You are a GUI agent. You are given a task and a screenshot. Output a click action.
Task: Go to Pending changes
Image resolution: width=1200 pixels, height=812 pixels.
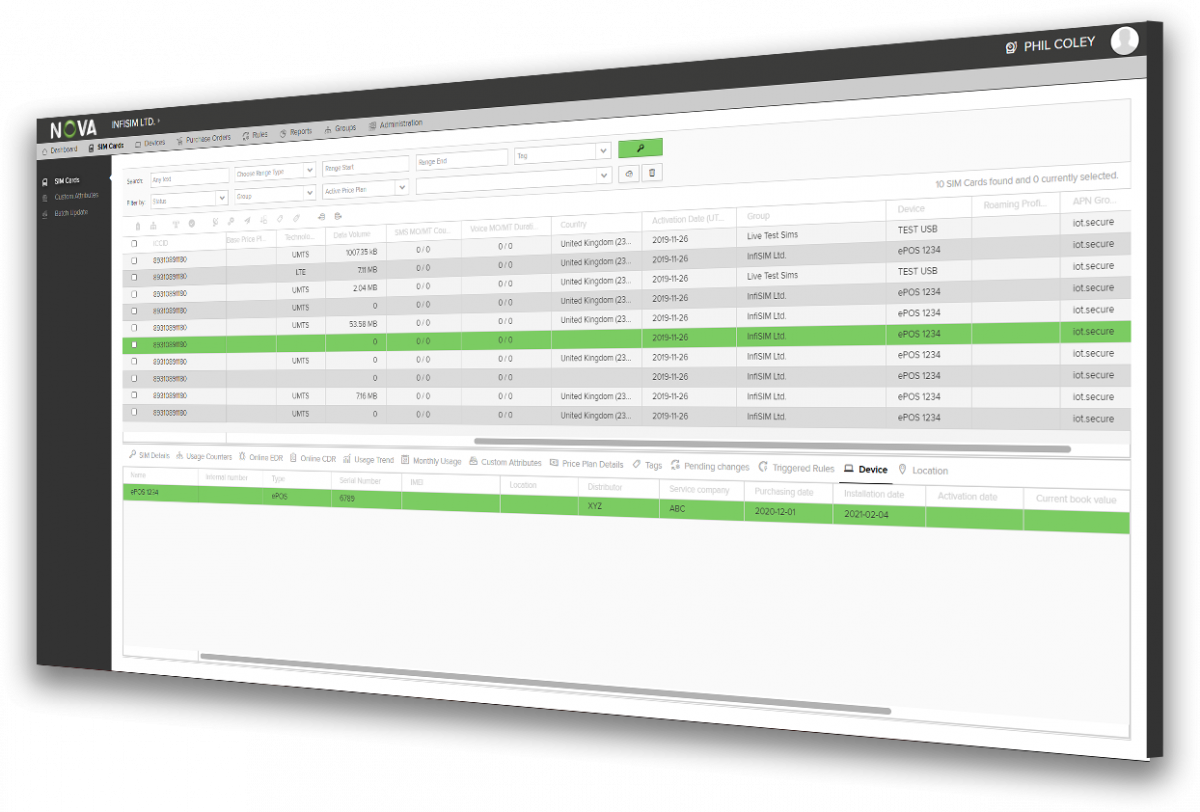tap(714, 466)
